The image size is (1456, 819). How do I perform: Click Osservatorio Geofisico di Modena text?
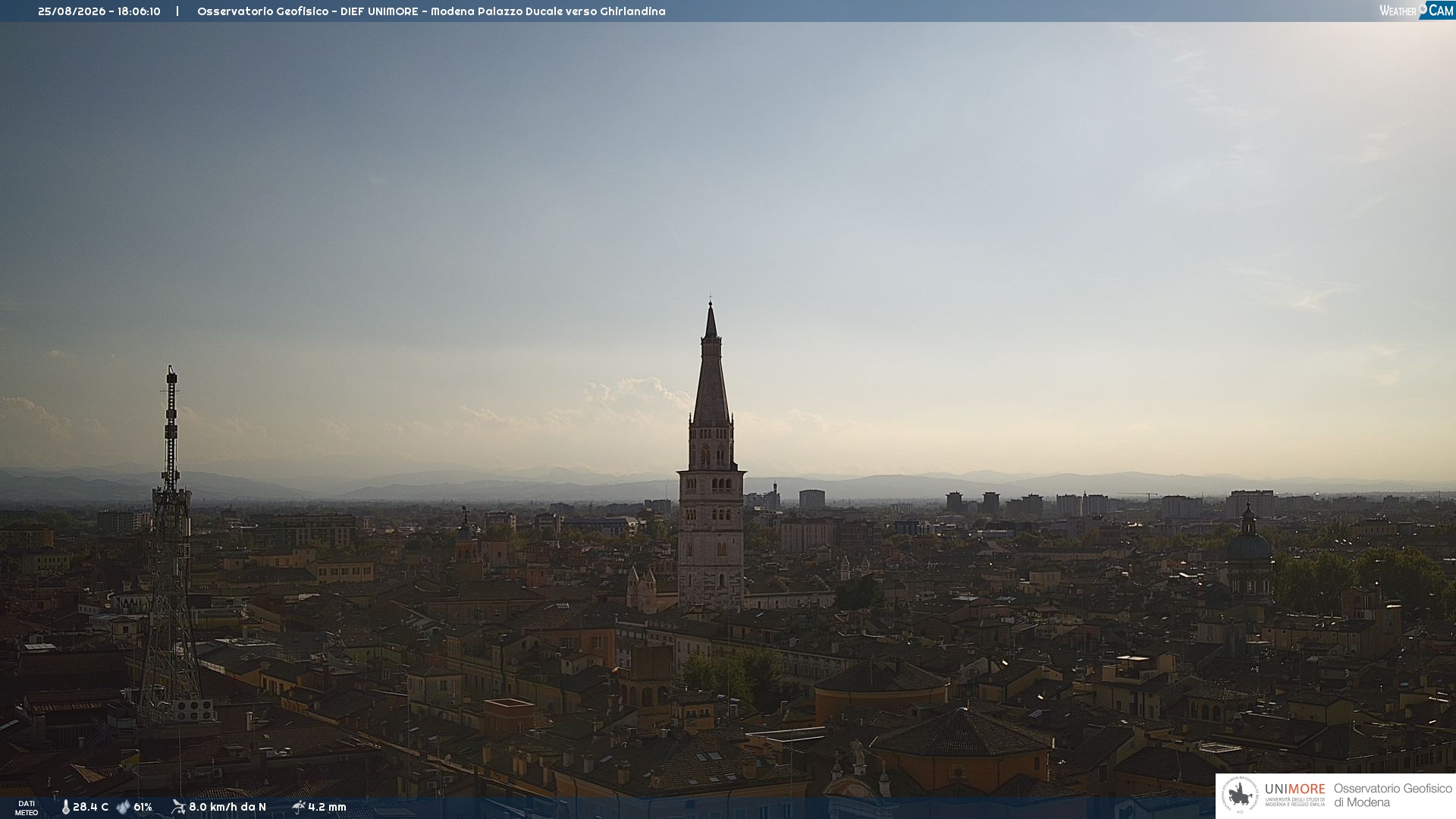tap(1392, 795)
